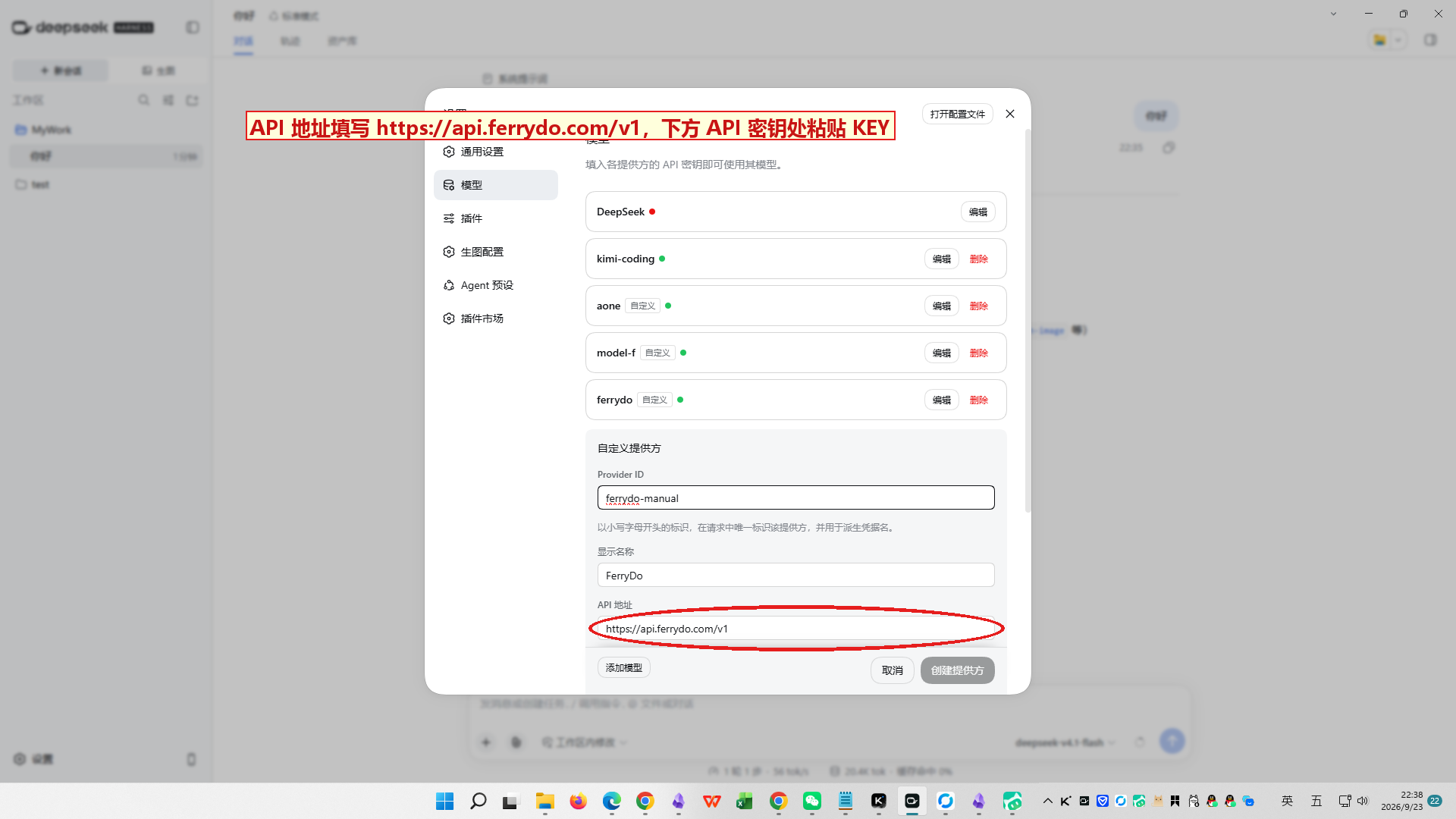Screen dimensions: 1456x819
Task: Click the 填入各提供方的 API 密钥 description
Action: point(683,165)
